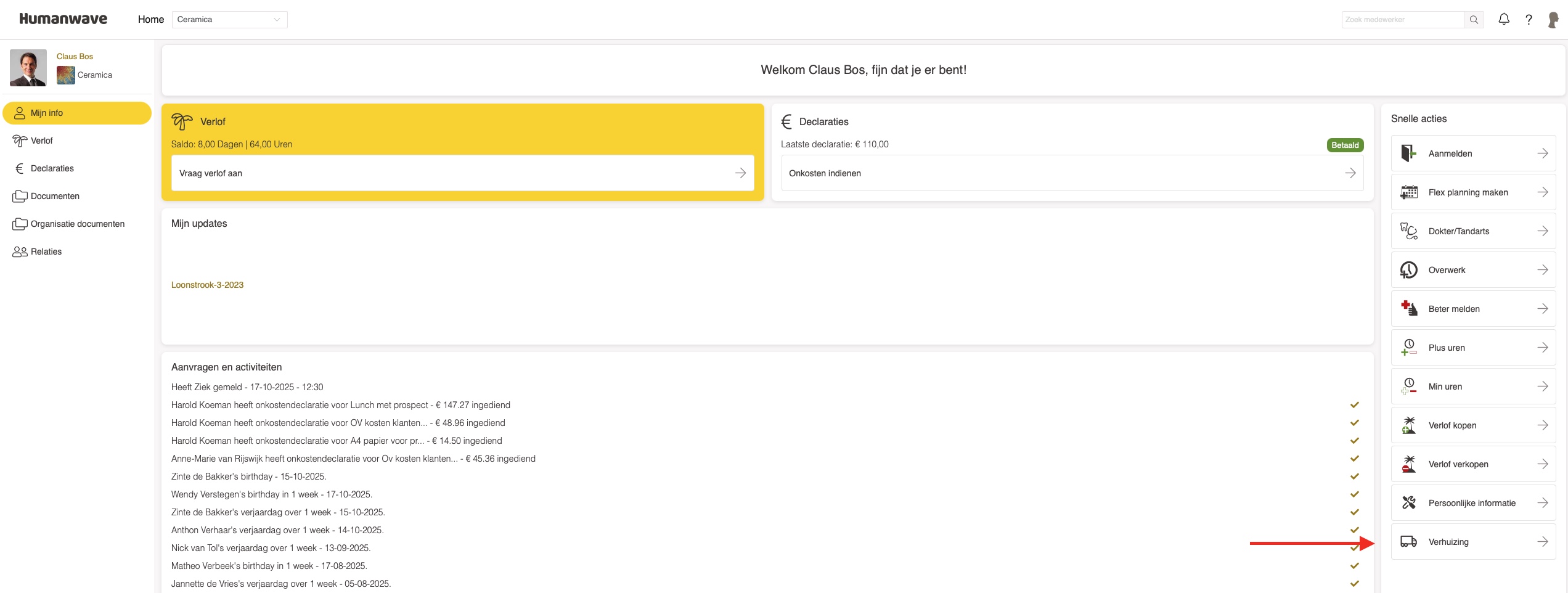Click checkmark for Matheo Verbeek's birthday

coord(1355,566)
